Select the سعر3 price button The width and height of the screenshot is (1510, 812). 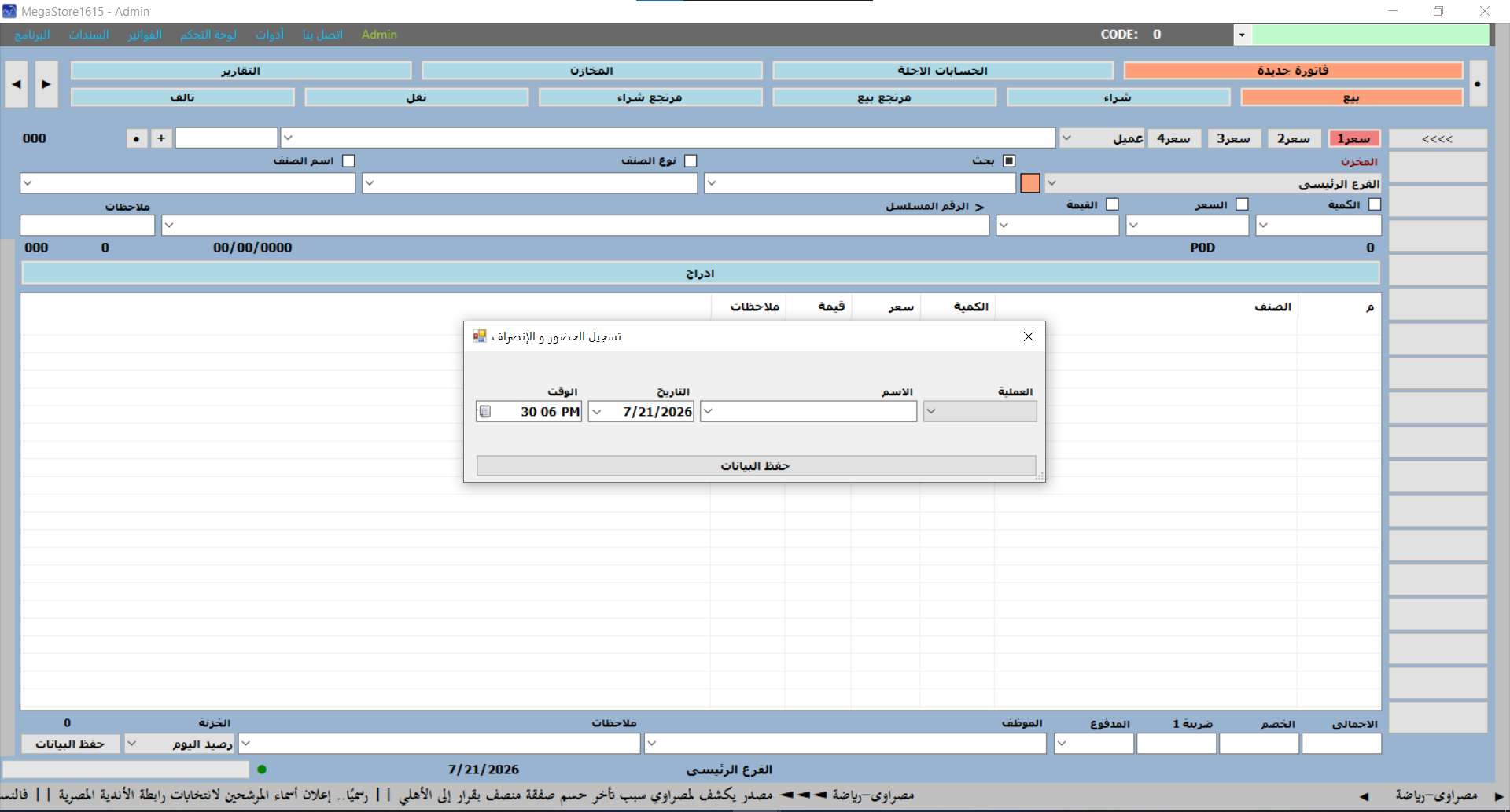[x=1234, y=138]
